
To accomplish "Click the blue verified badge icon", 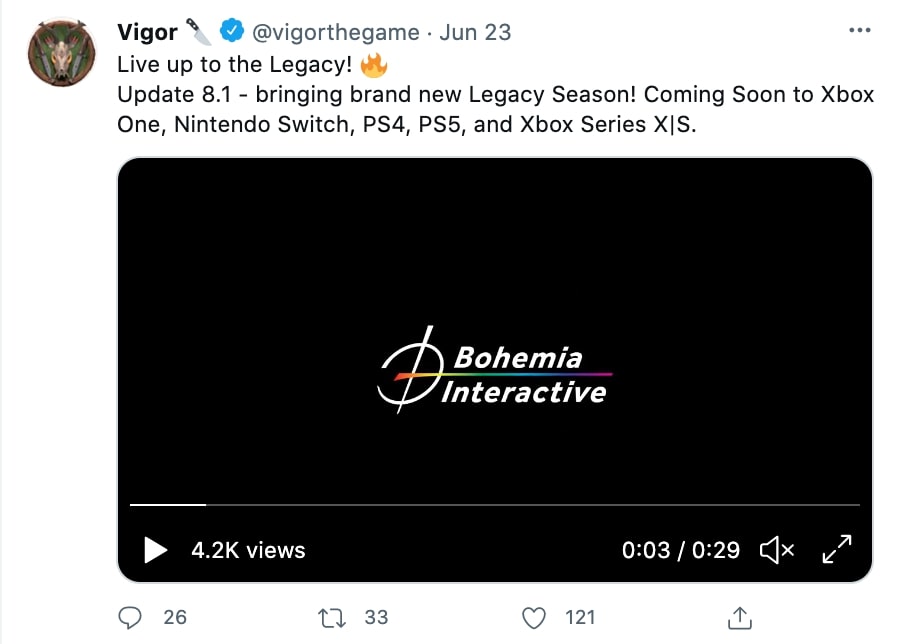I will coord(232,30).
